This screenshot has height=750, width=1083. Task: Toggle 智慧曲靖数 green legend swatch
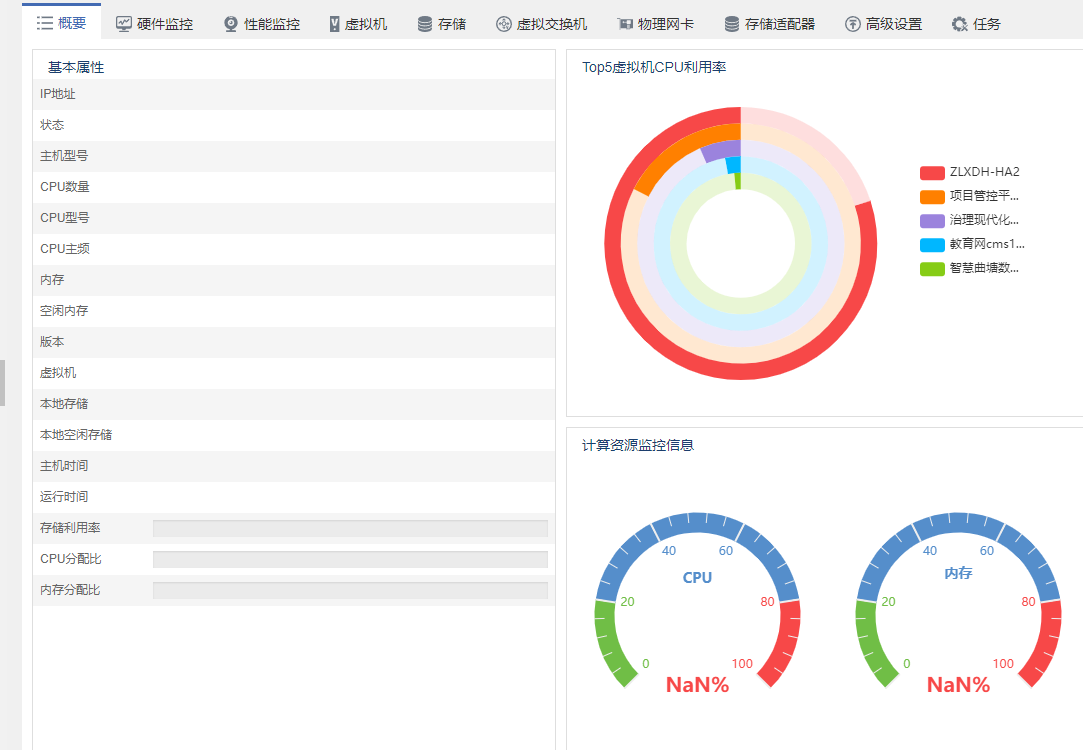(x=932, y=269)
